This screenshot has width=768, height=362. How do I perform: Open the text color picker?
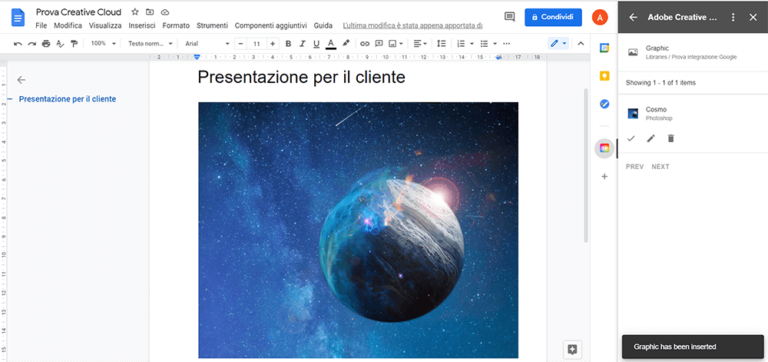tap(331, 44)
